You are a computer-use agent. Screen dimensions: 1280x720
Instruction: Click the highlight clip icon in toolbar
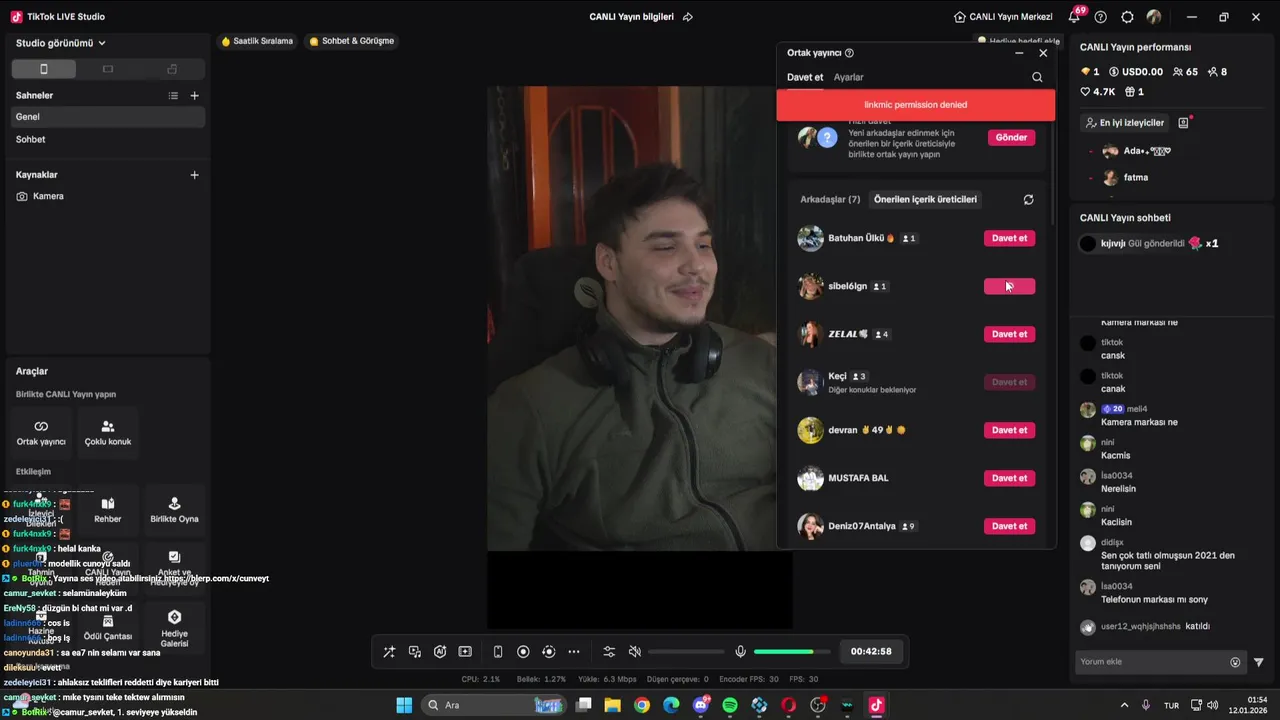[x=465, y=652]
